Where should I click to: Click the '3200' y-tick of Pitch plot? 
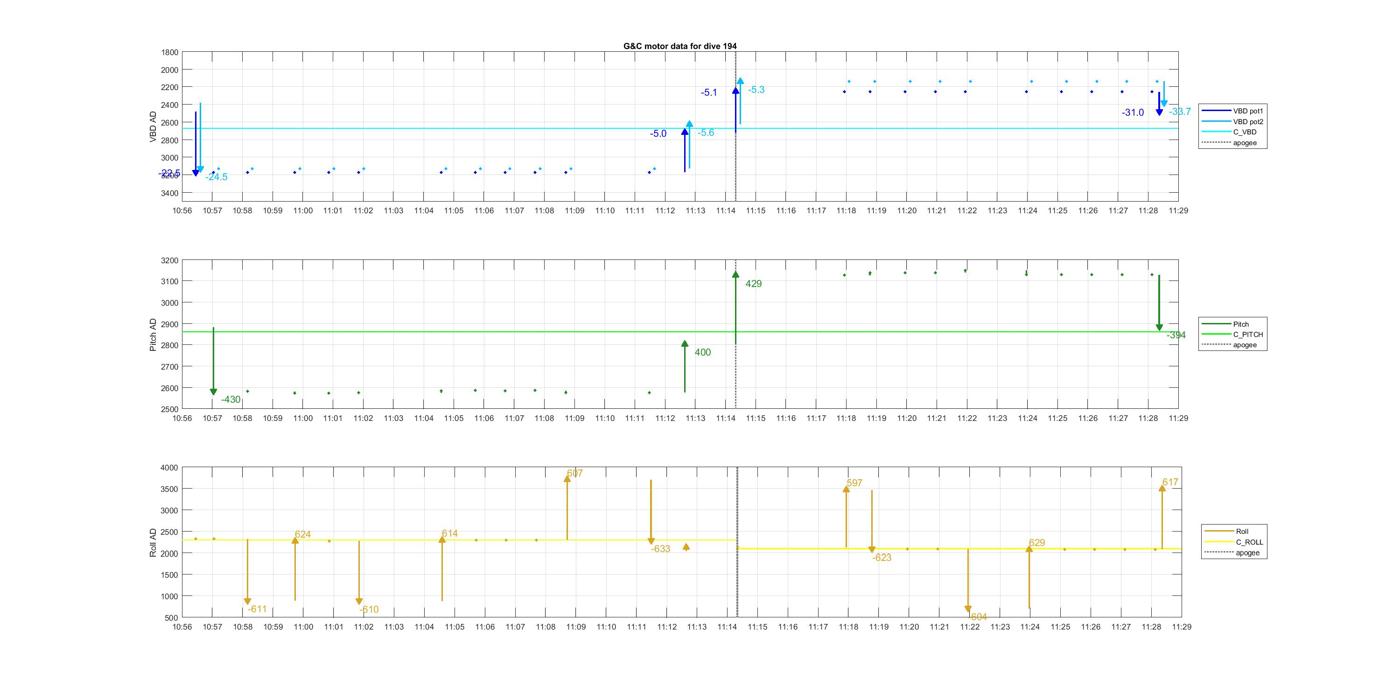[170, 260]
